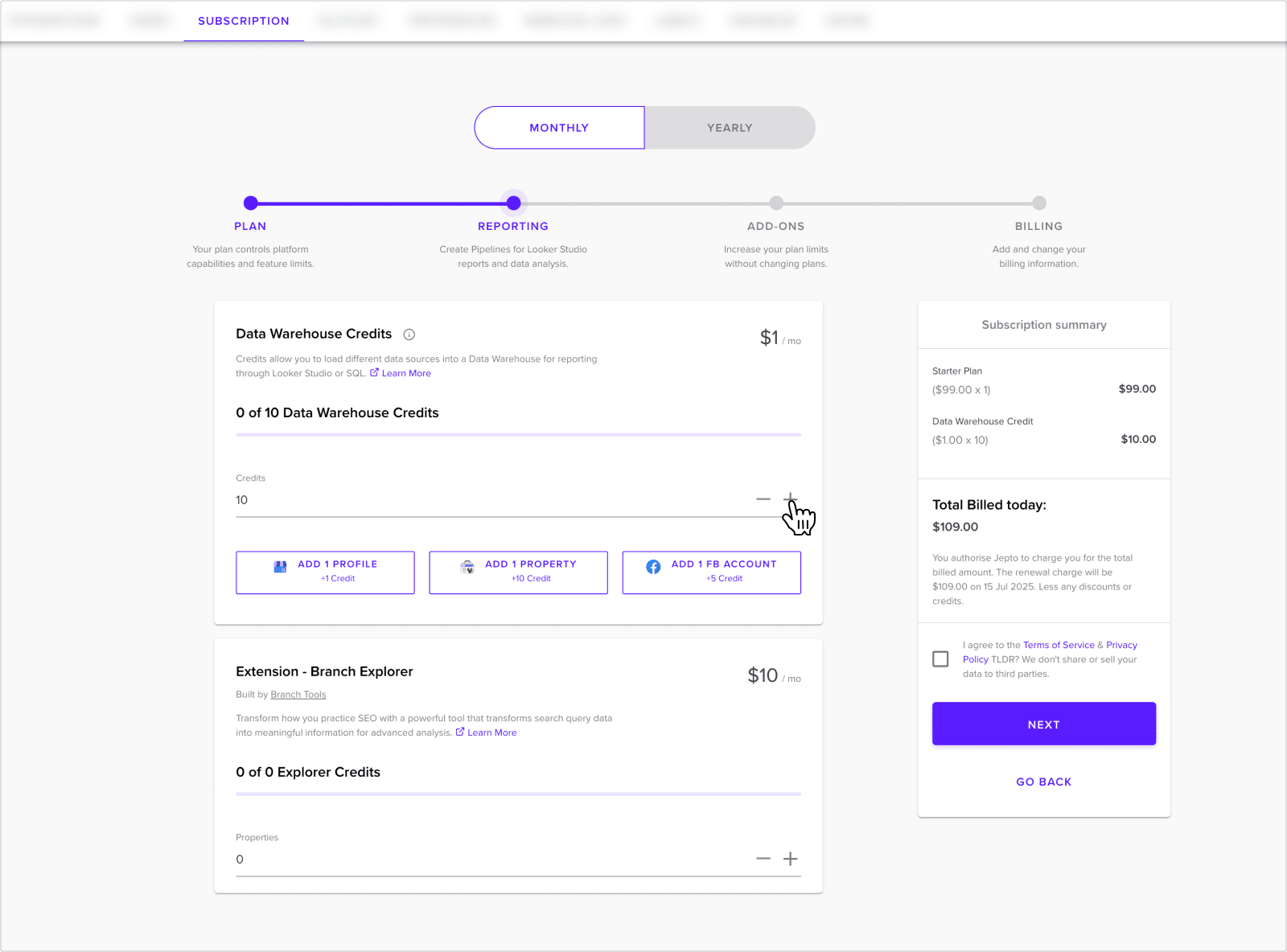Click the Data Warehouse Credits usage bar

click(x=518, y=435)
